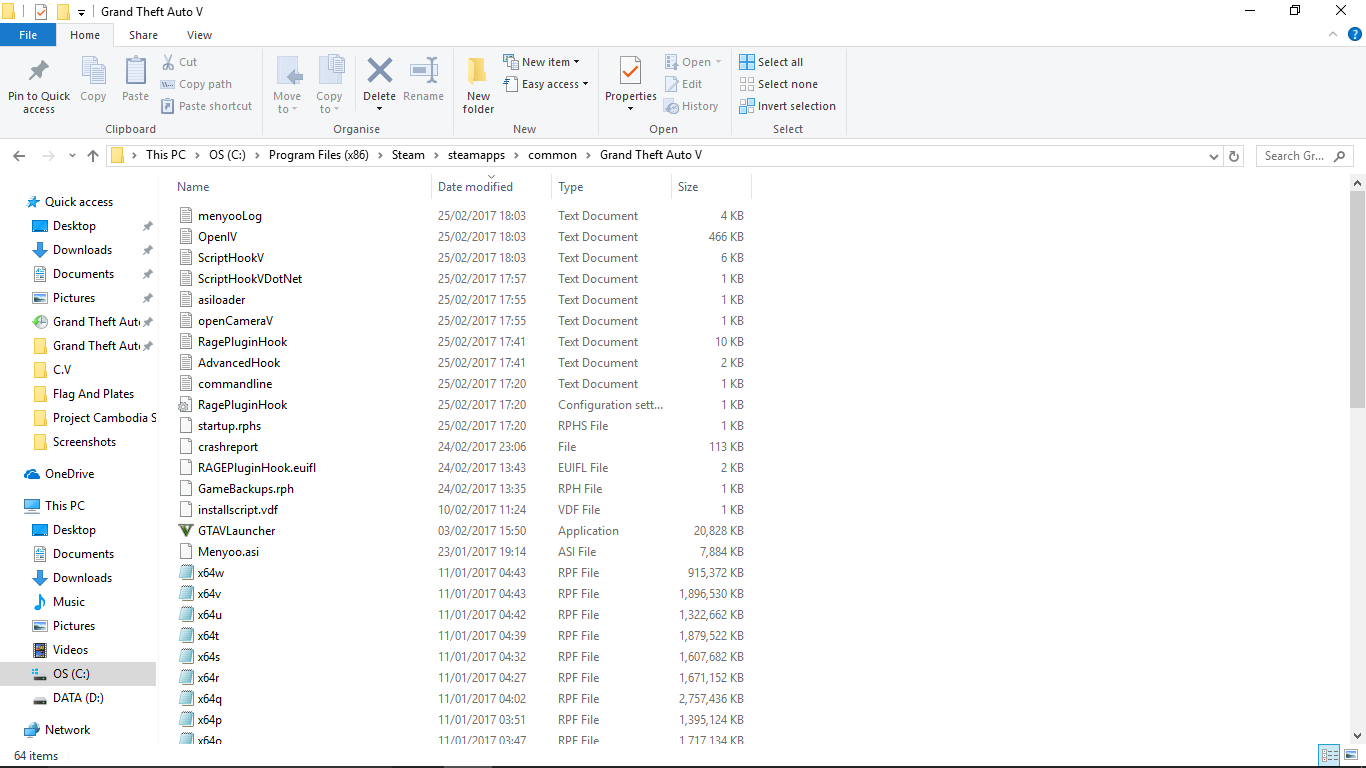Click Cut scissors icon

[x=168, y=62]
